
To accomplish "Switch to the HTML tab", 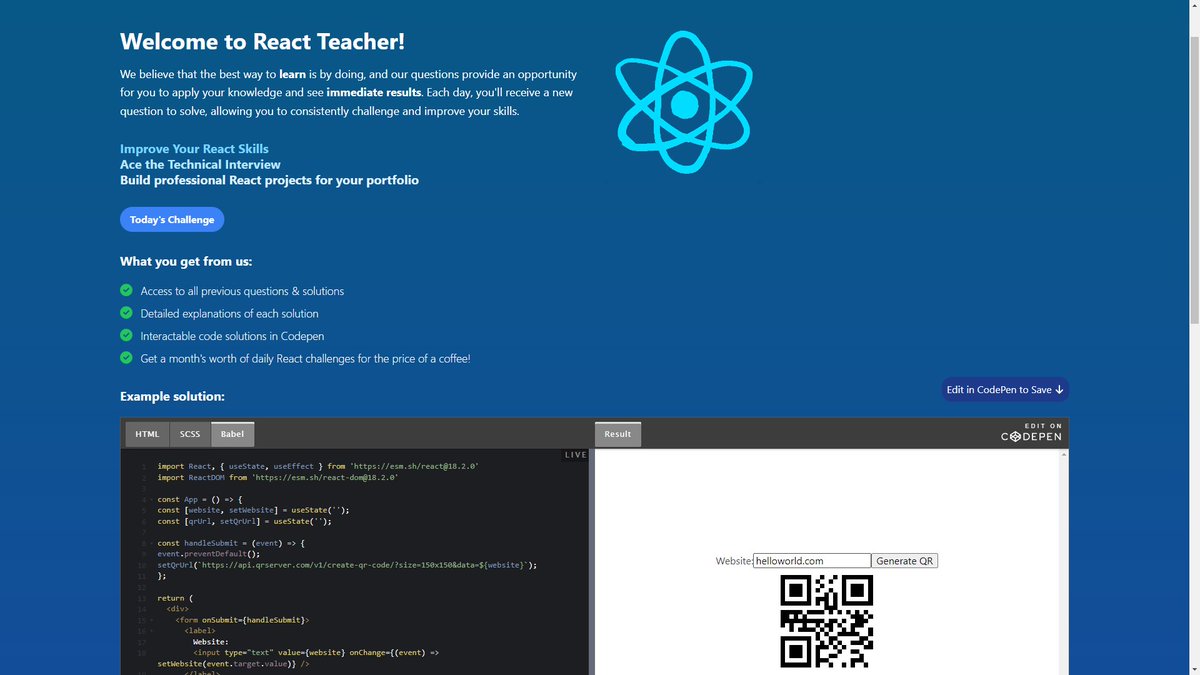I will [x=147, y=434].
